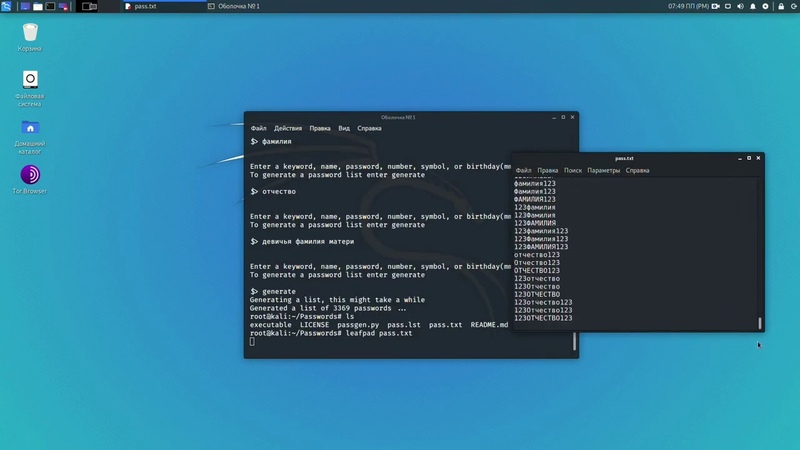Open Leafpad's Параметры menu

(x=604, y=170)
